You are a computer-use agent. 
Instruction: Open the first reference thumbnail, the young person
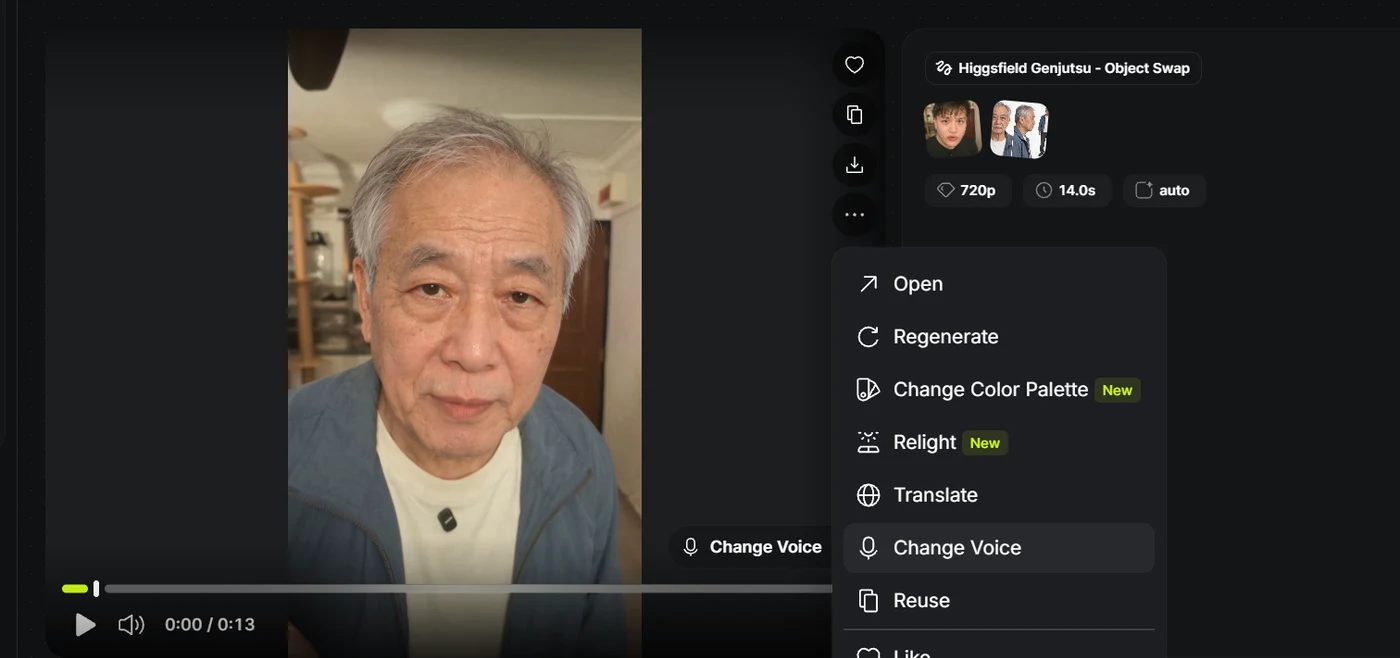pos(953,129)
